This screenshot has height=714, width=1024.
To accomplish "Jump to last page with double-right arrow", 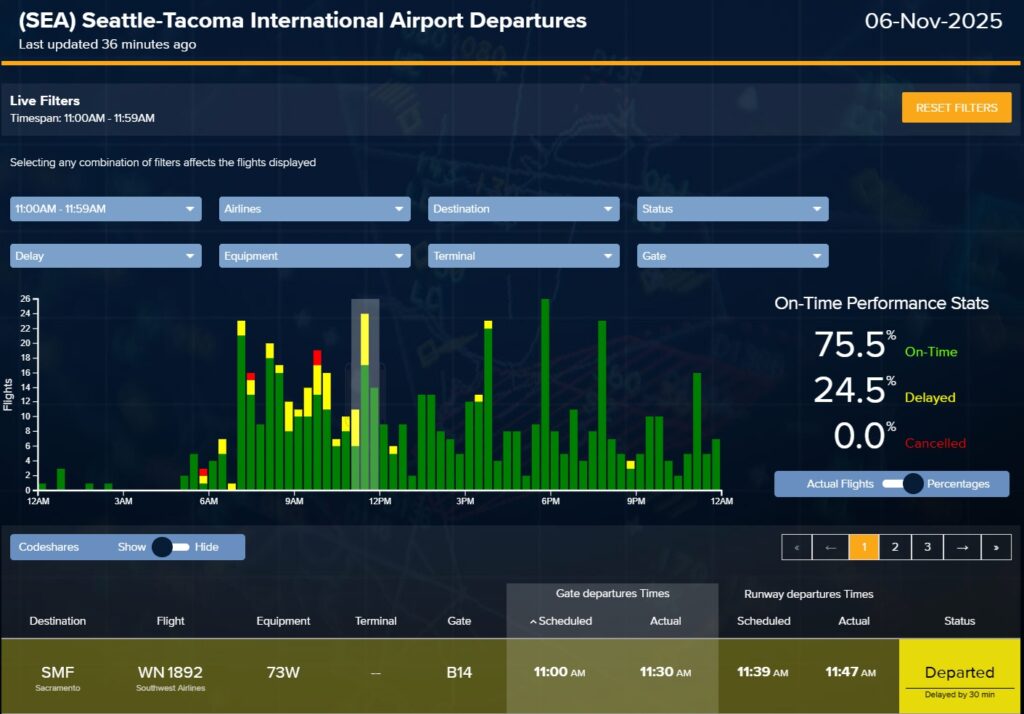I will pyautogui.click(x=996, y=547).
